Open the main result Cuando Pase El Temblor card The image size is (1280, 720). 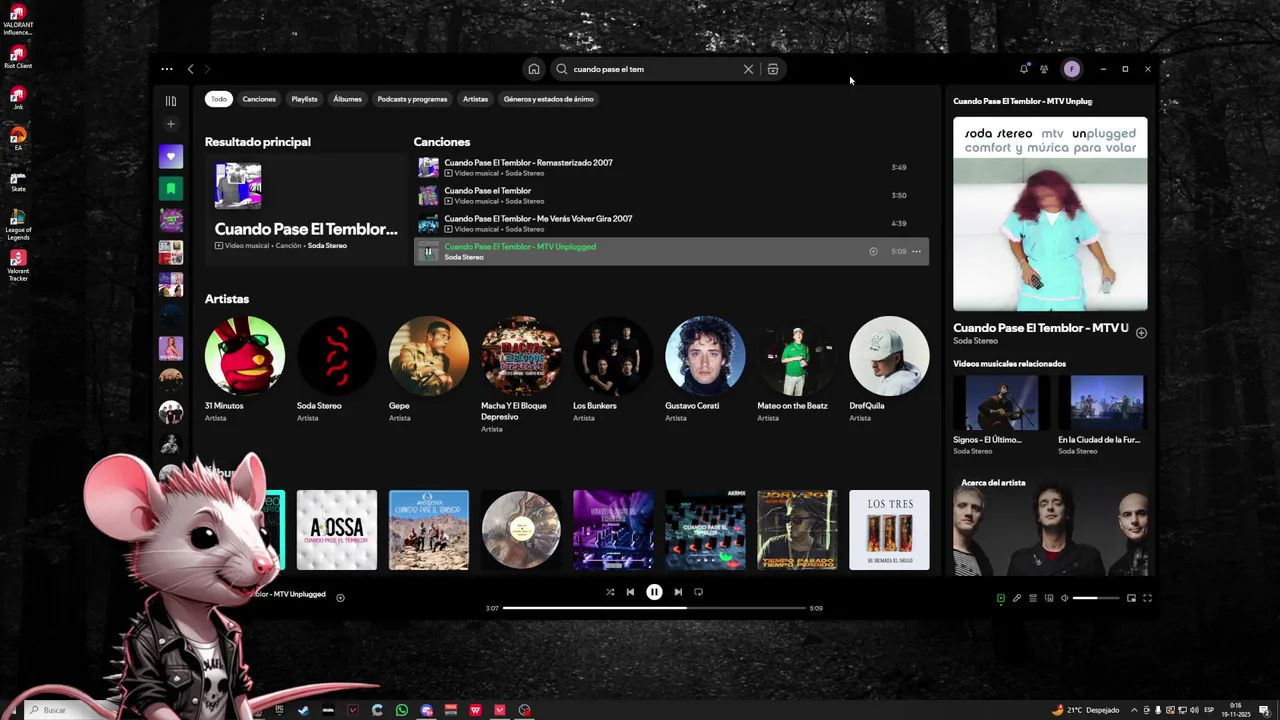pos(305,207)
